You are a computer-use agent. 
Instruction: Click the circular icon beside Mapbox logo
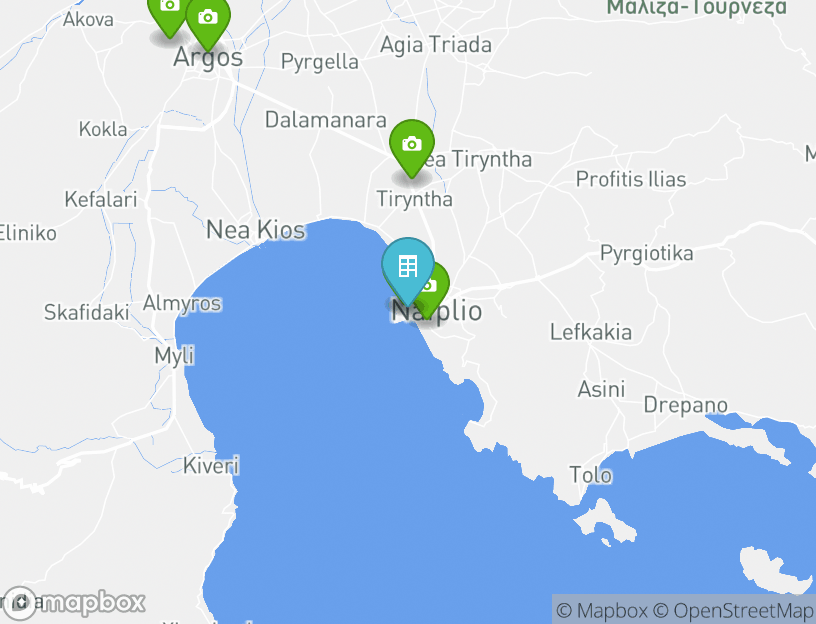(21, 603)
